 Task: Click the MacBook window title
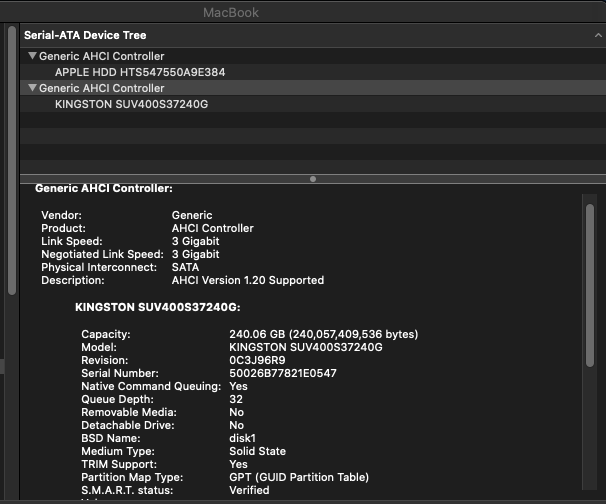click(231, 13)
